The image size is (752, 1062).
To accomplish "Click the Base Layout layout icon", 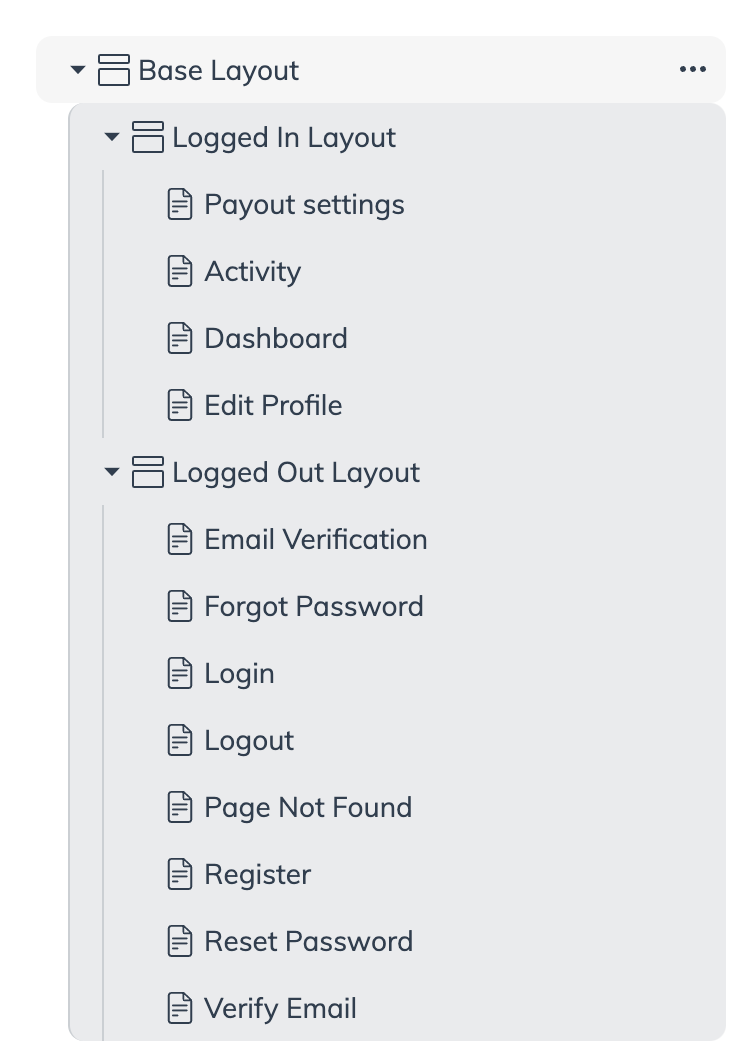I will coord(114,70).
